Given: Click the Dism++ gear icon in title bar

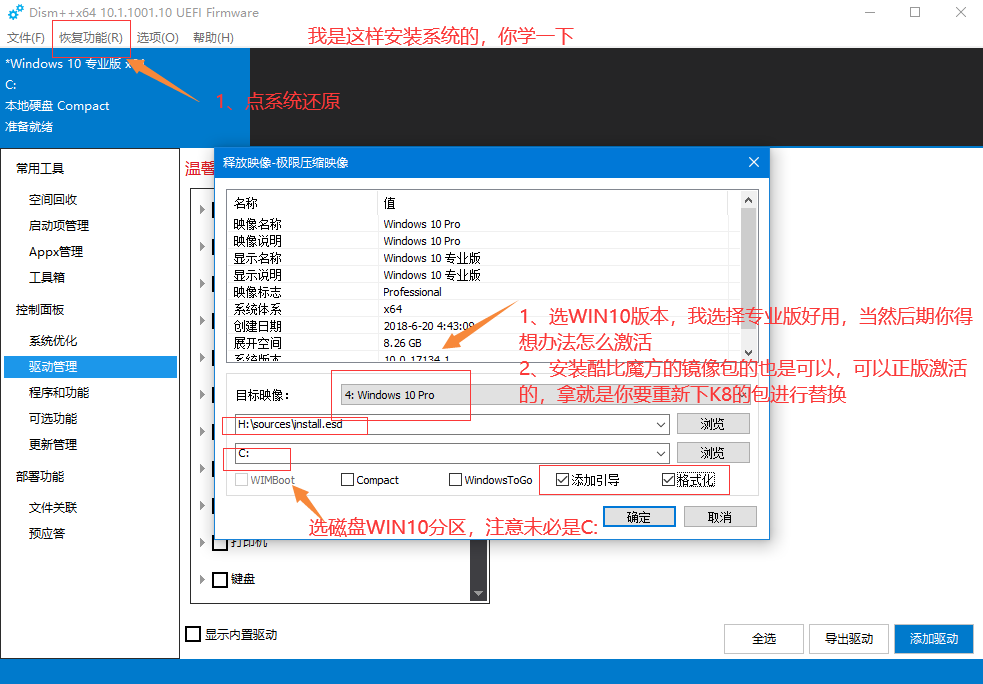Looking at the screenshot, I should click(x=15, y=13).
